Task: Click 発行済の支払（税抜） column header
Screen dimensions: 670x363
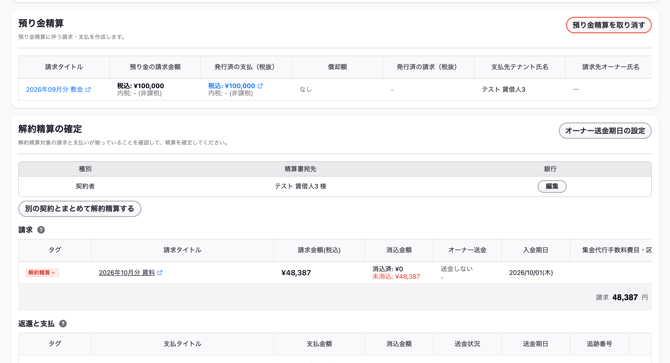Action: [246, 67]
